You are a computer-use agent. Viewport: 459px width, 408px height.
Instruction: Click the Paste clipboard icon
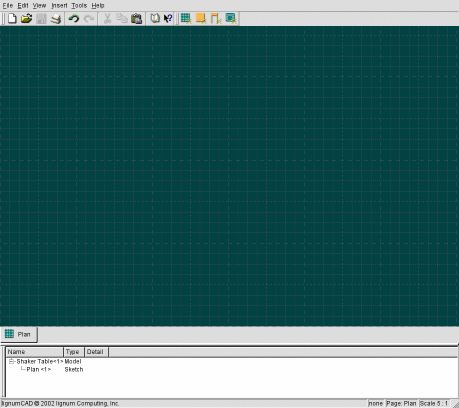(x=136, y=19)
